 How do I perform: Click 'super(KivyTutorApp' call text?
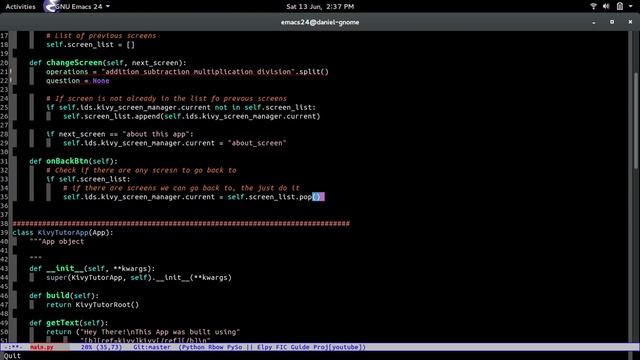pos(84,278)
